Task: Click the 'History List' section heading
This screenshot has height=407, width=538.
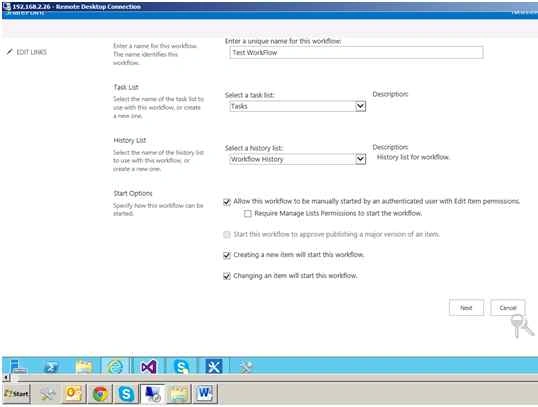Action: pyautogui.click(x=130, y=140)
